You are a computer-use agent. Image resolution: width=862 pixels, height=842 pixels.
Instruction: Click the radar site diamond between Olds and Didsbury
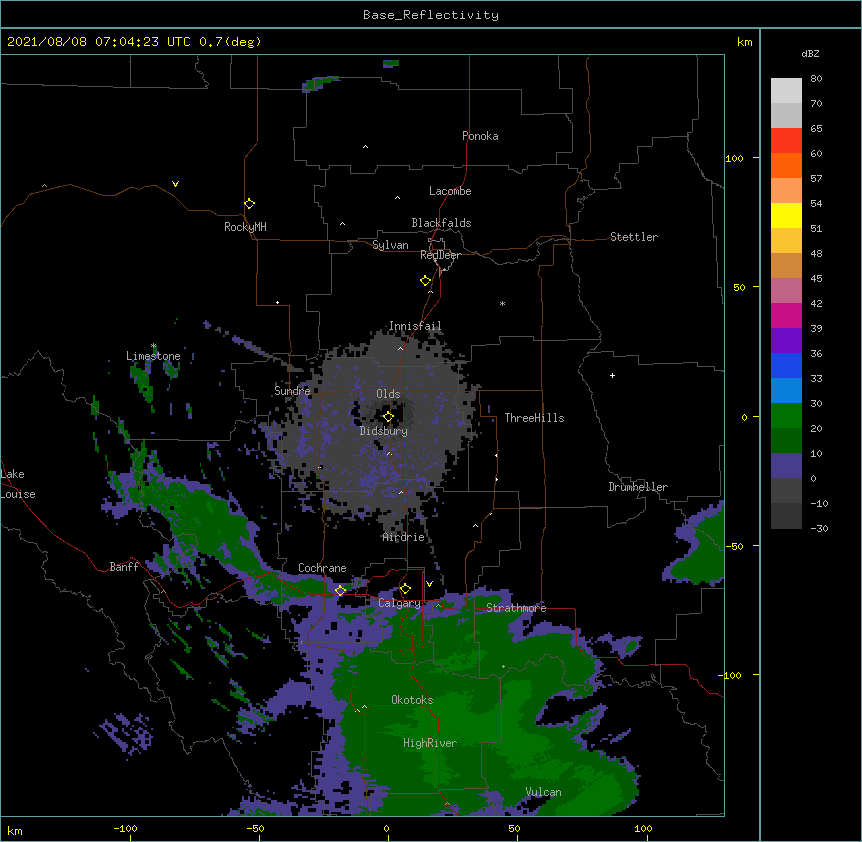tap(389, 417)
